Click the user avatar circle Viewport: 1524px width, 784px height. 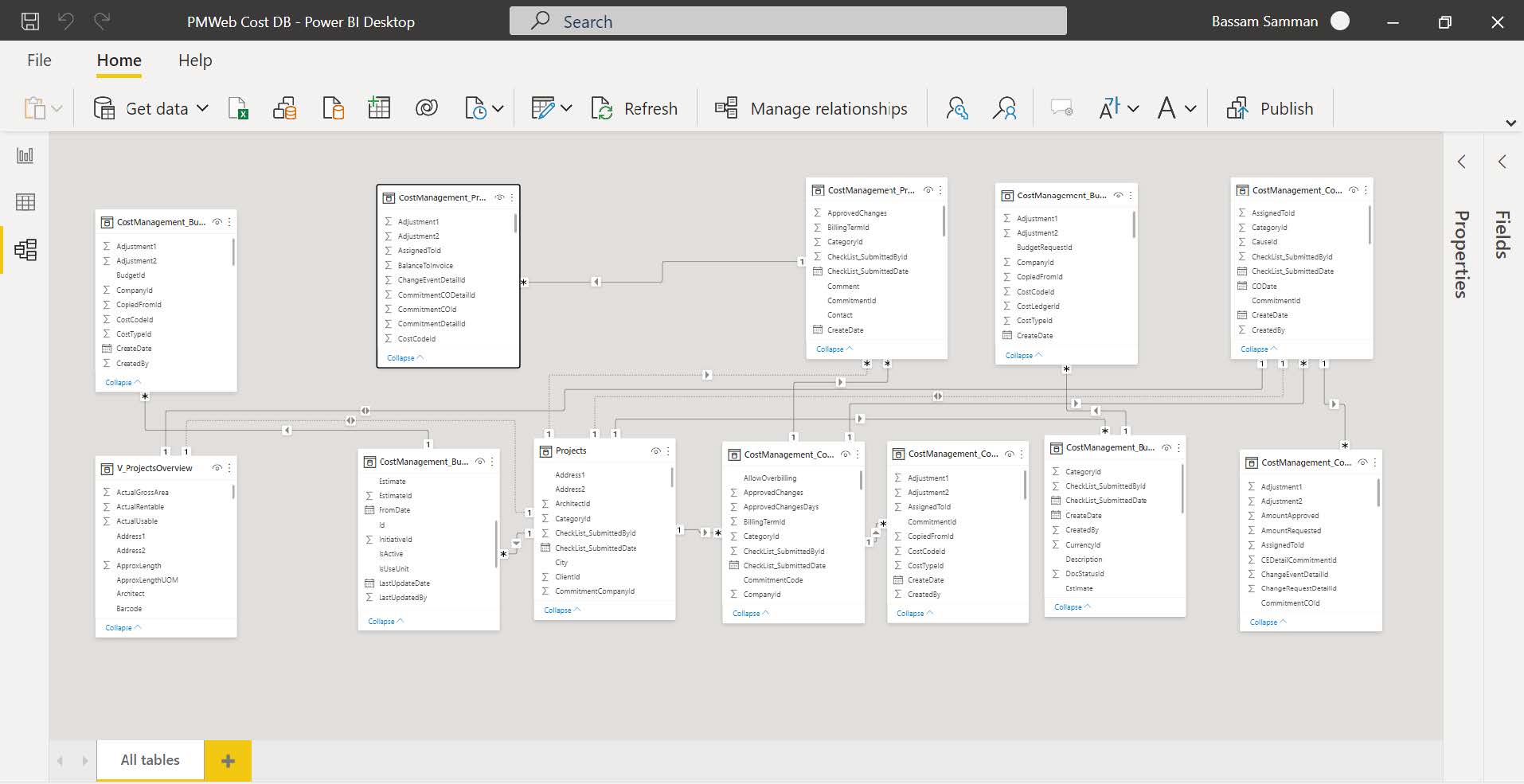1340,21
